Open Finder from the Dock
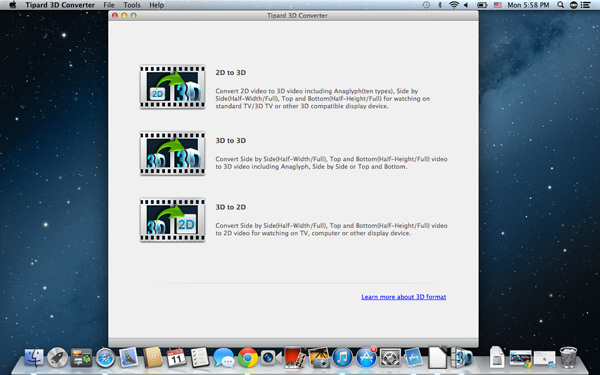The height and width of the screenshot is (375, 600). coord(34,358)
